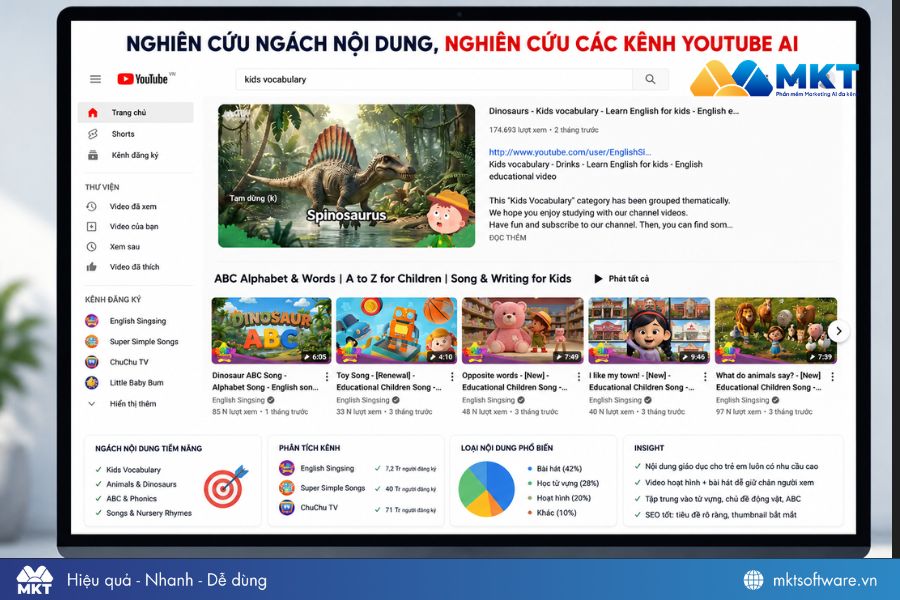Click the thumbs-up liked icon
The height and width of the screenshot is (600, 900).
[91, 266]
